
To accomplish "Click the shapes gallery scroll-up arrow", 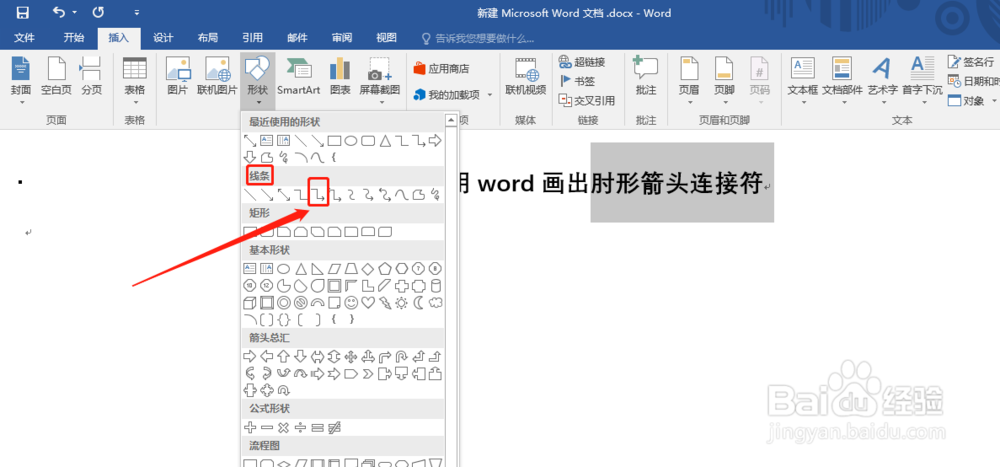I will 451,121.
